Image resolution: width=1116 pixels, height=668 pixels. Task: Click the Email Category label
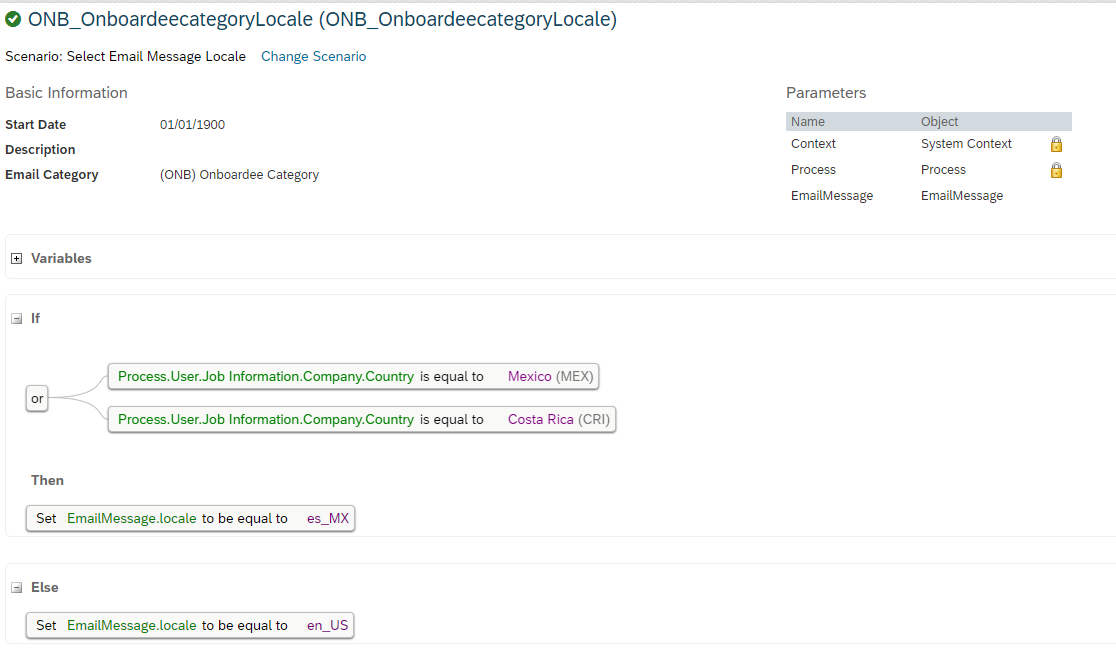(x=52, y=174)
